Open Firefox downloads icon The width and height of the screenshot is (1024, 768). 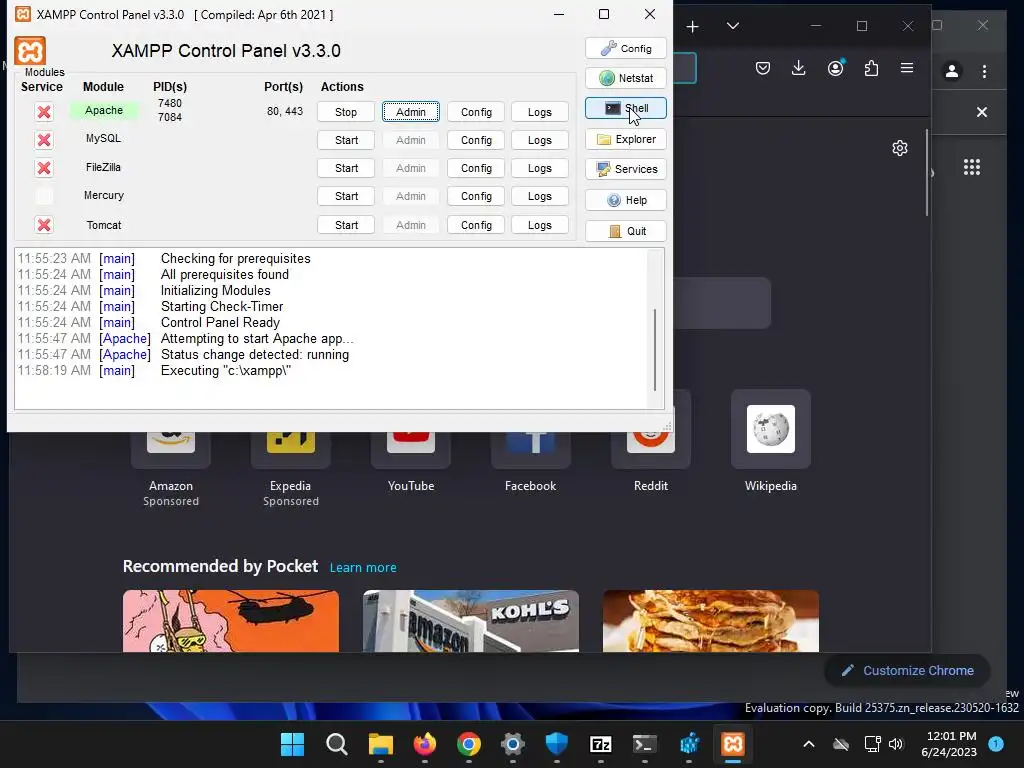tap(798, 68)
